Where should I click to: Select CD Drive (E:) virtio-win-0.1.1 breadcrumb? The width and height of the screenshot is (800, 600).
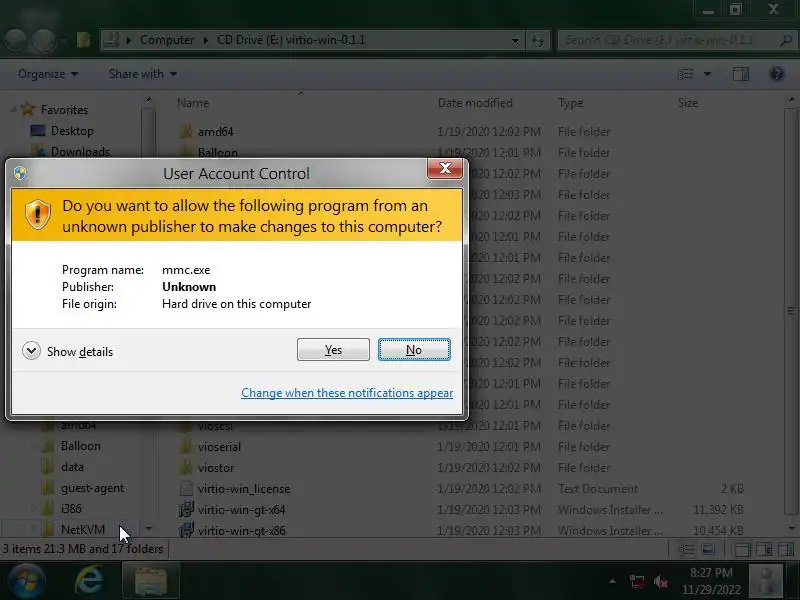(291, 40)
